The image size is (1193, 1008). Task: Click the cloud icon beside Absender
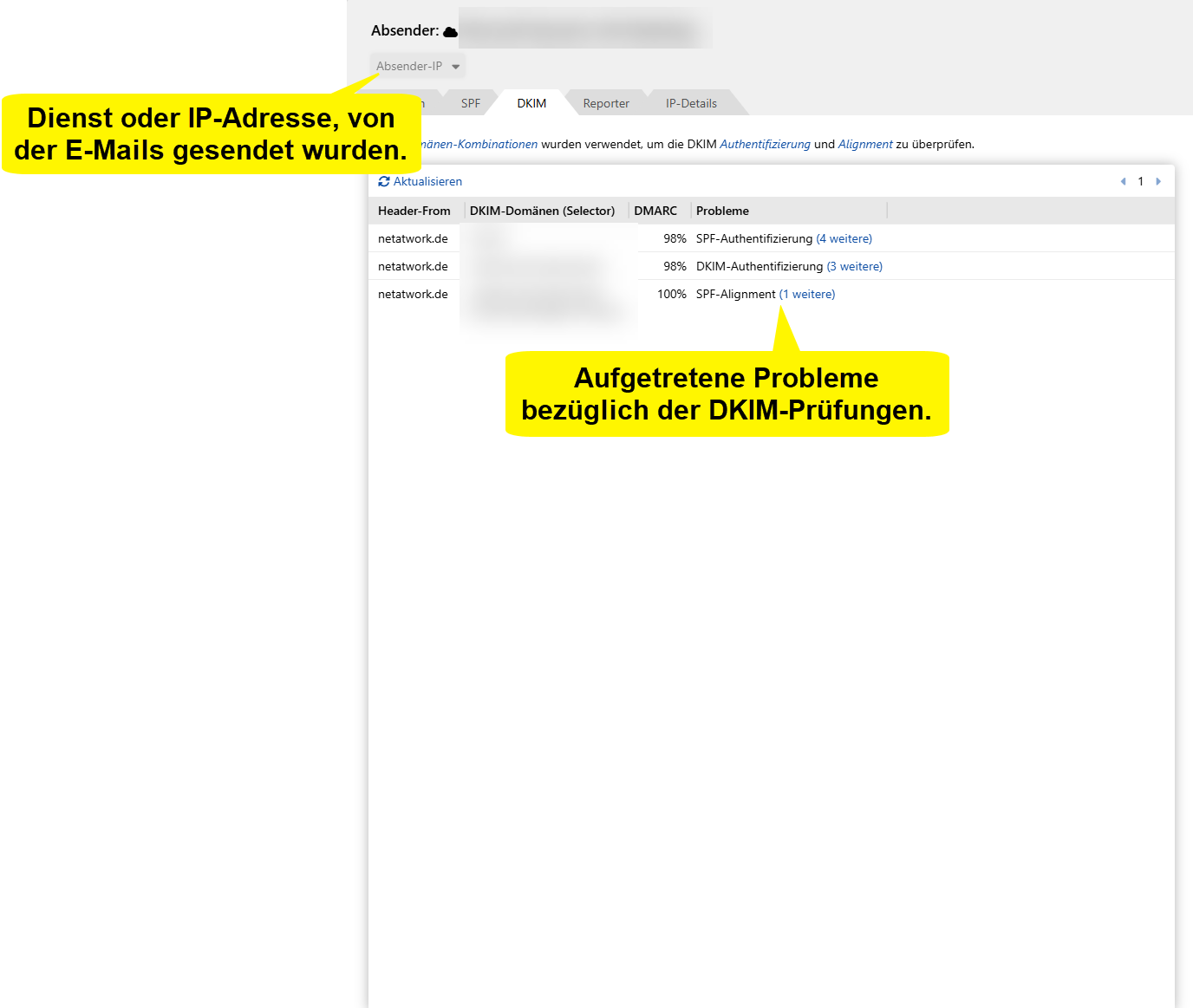[450, 32]
